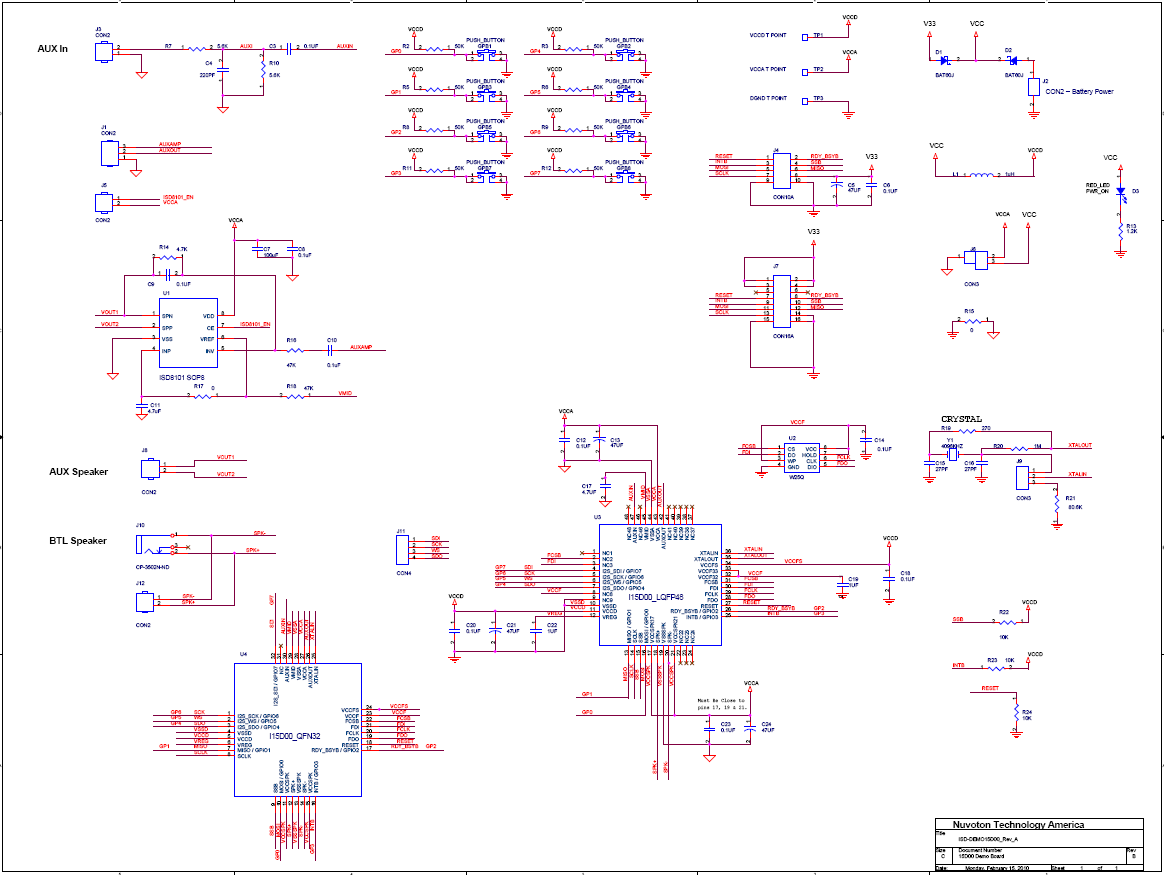This screenshot has height=875, width=1164.
Task: Click the AUX Speaker section label
Action: point(79,472)
